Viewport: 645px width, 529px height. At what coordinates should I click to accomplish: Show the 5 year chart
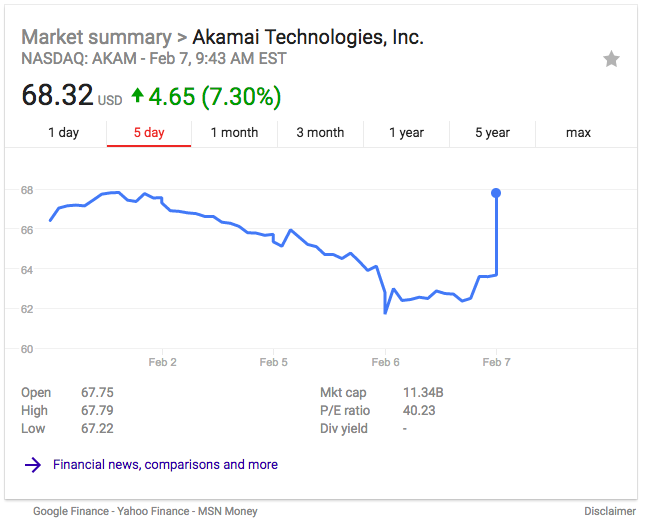point(492,133)
